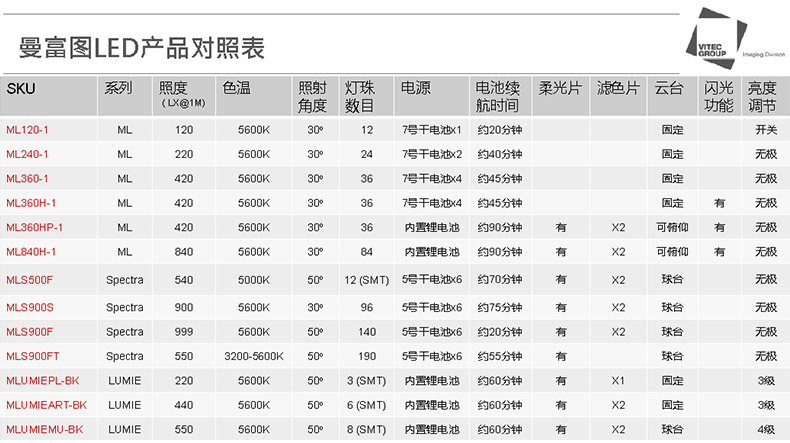Click the 6 (SMT) bead count cell
The width and height of the screenshot is (790, 443).
click(367, 405)
